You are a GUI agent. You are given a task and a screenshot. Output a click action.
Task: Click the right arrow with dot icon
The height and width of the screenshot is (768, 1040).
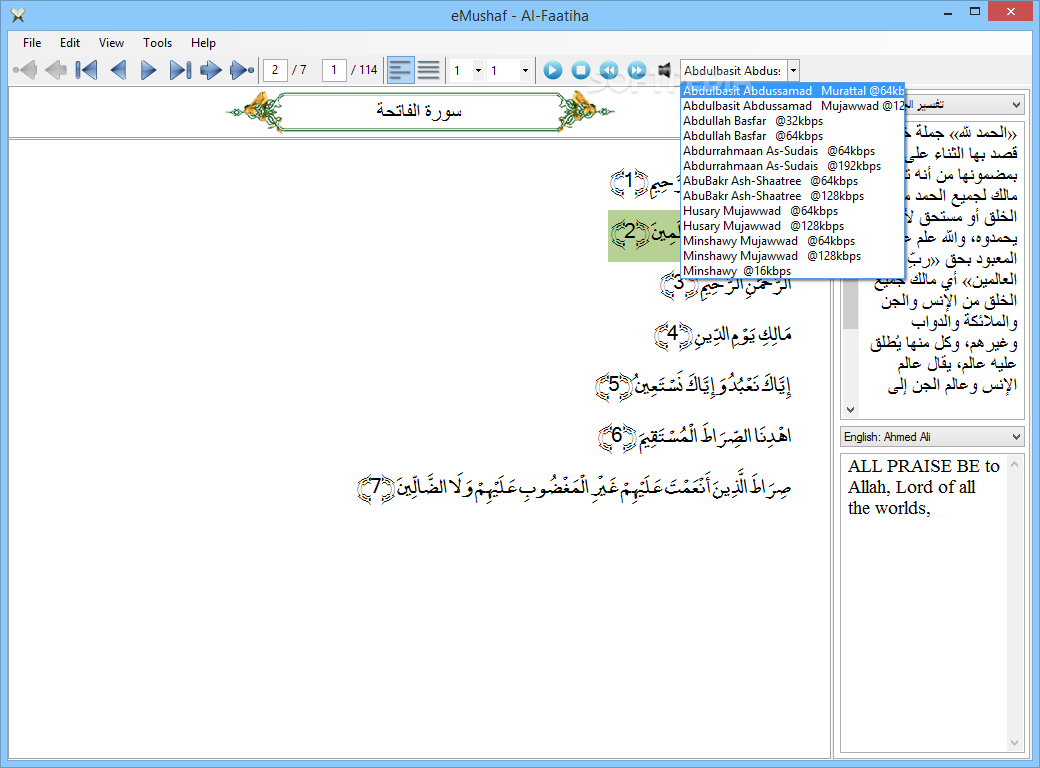click(241, 70)
